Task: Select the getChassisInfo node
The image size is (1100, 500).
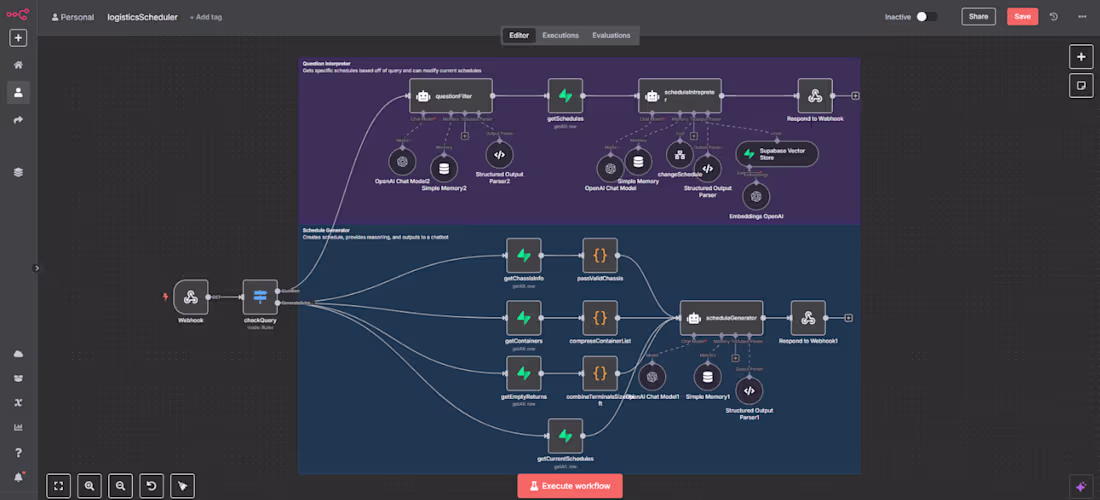Action: tap(524, 255)
